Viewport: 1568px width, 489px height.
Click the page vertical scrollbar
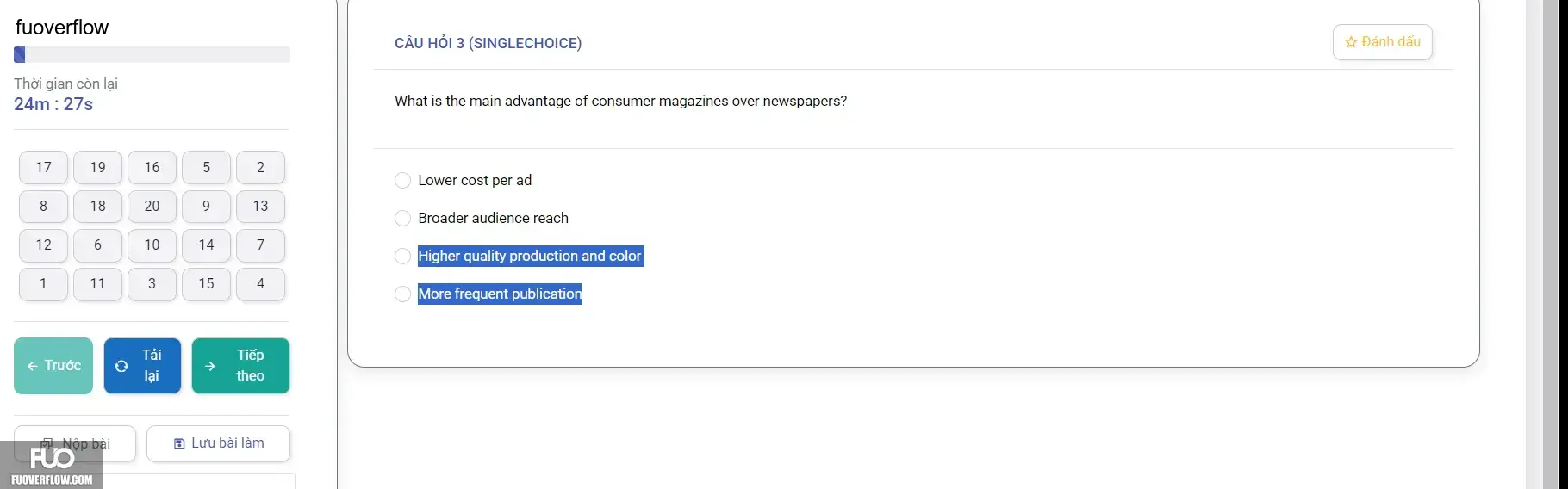pyautogui.click(x=1534, y=244)
